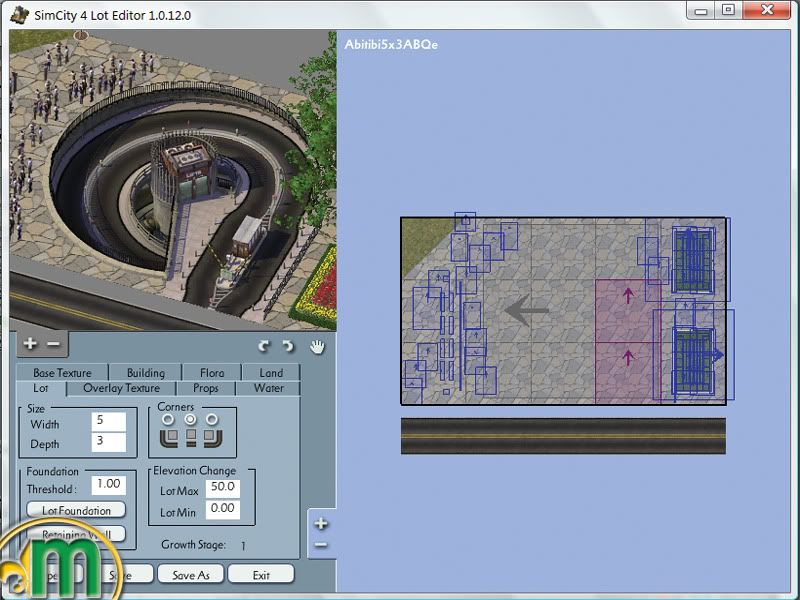This screenshot has width=800, height=600.
Task: Switch to the Props tab
Action: (205, 388)
